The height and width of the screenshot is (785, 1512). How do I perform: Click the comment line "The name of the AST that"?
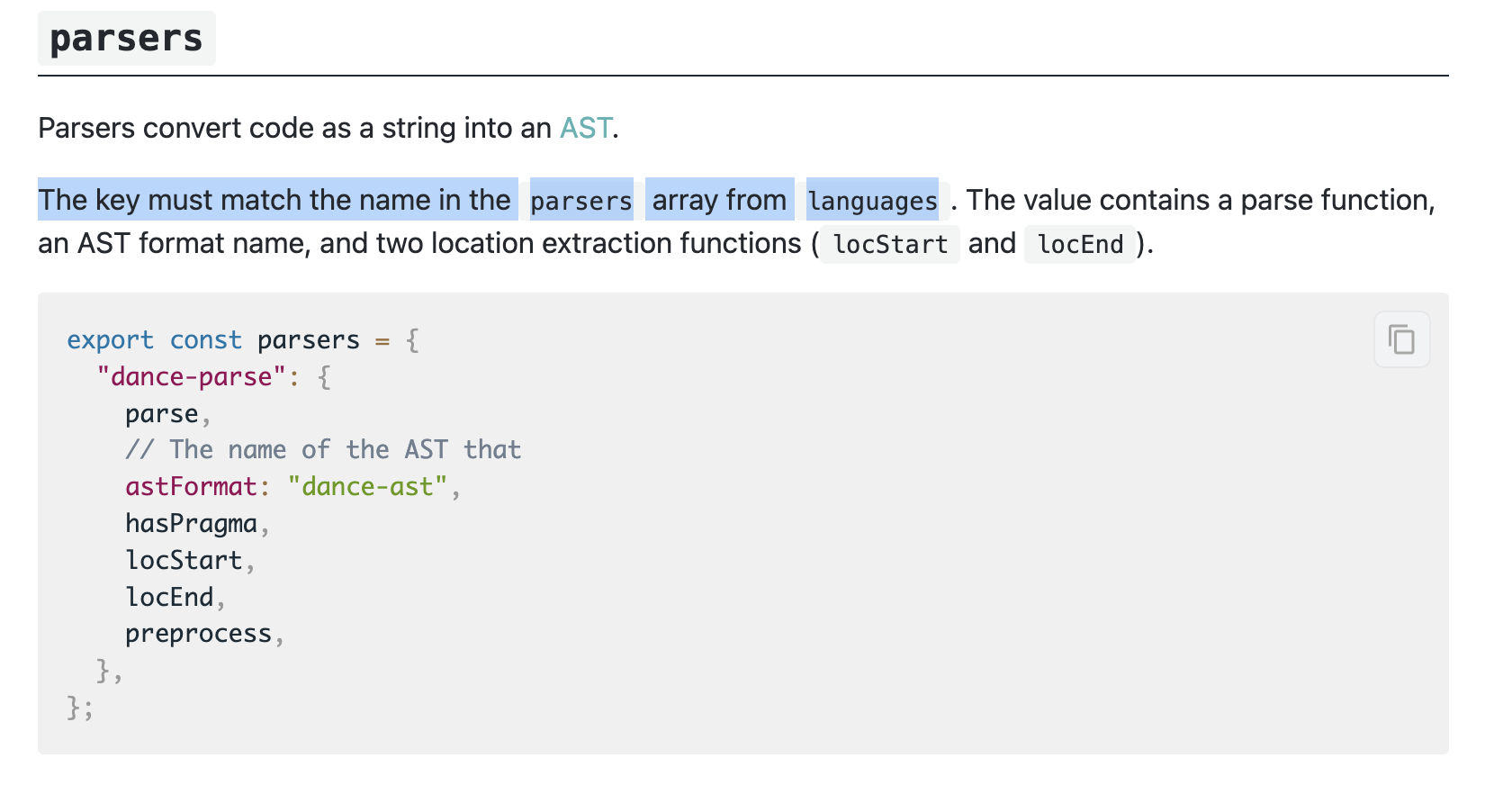(x=323, y=450)
